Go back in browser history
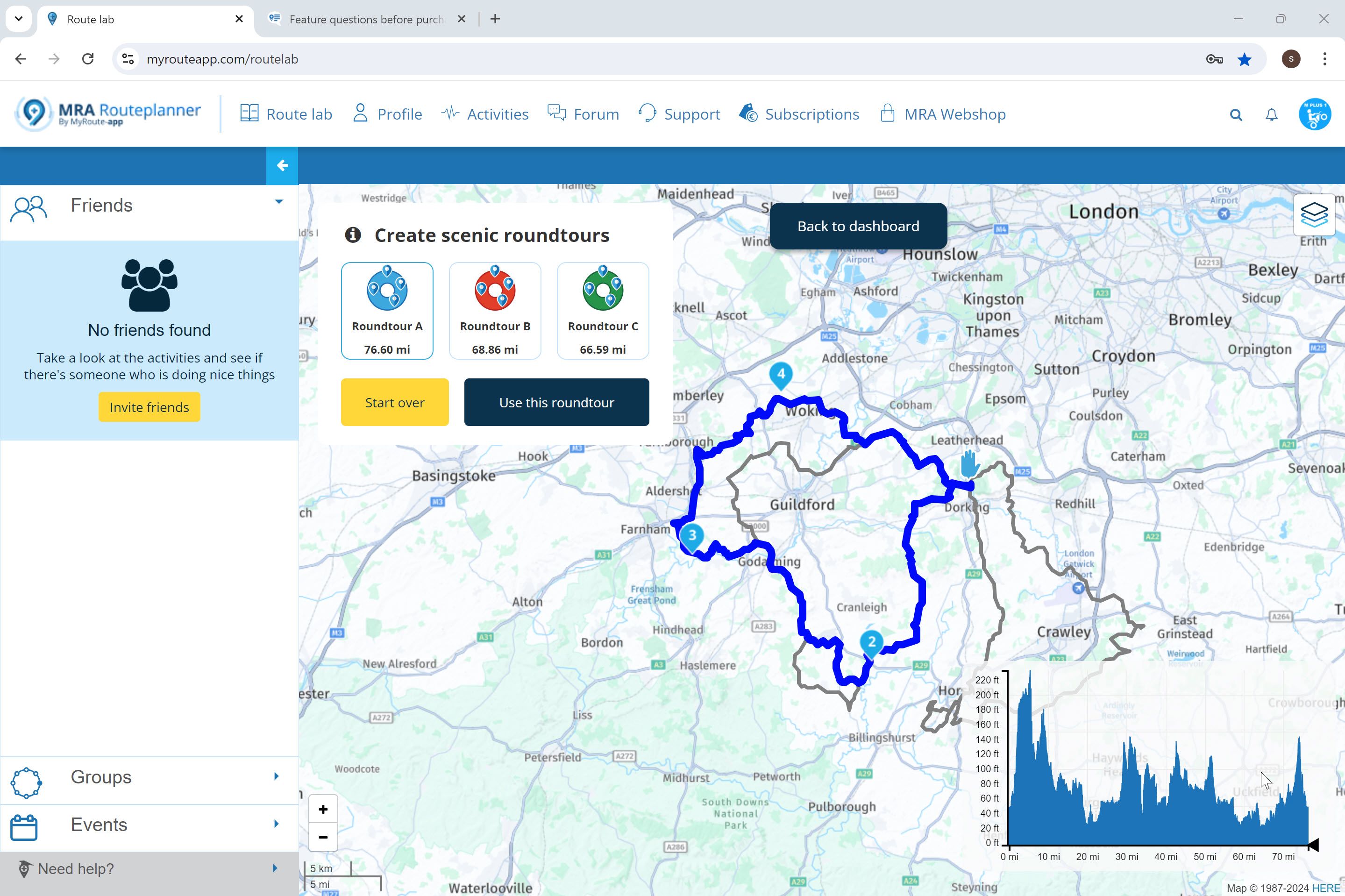 coord(21,59)
